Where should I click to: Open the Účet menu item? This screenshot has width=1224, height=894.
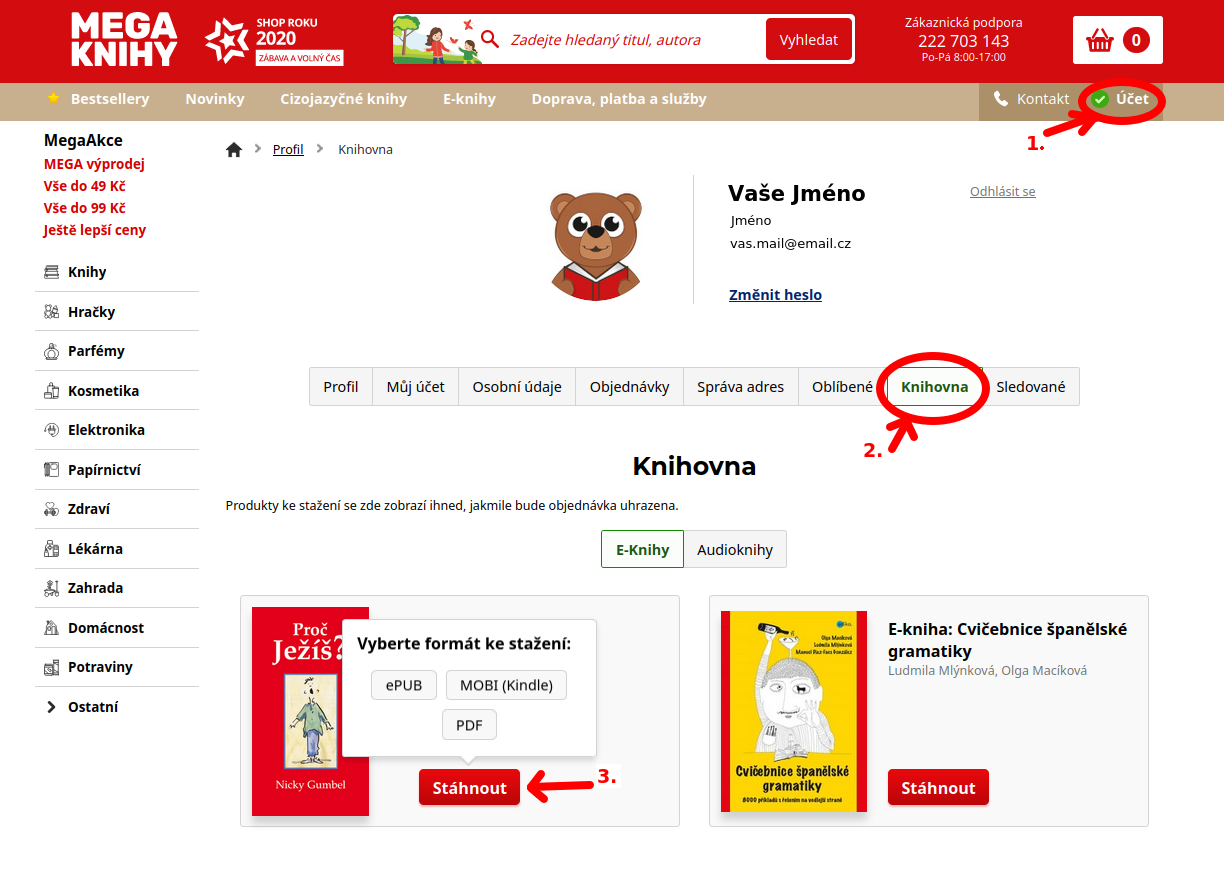[x=1121, y=99]
